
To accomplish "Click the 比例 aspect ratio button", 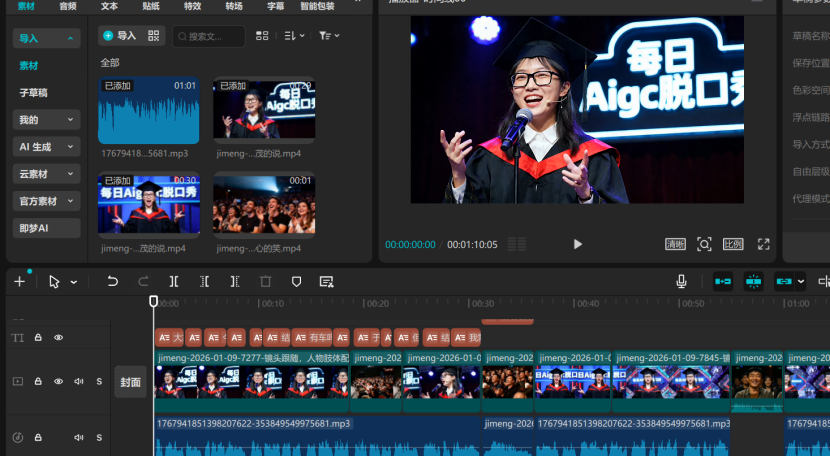I will [733, 244].
